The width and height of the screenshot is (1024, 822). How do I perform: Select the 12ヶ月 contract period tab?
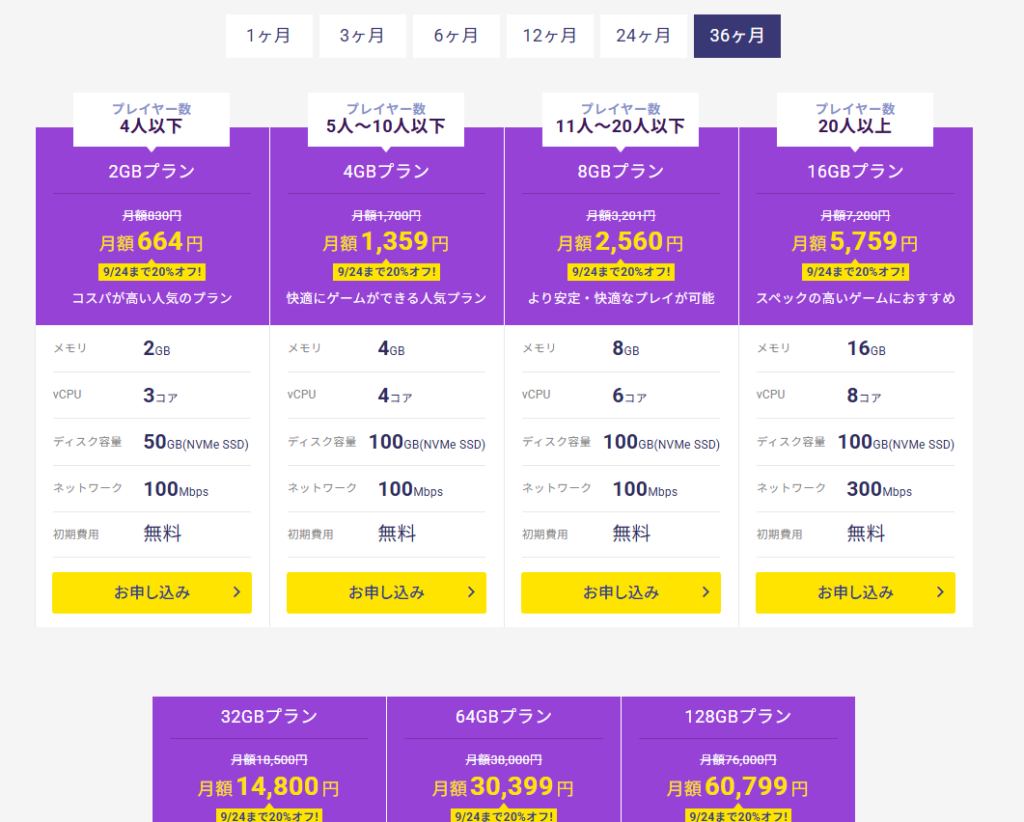coord(550,36)
